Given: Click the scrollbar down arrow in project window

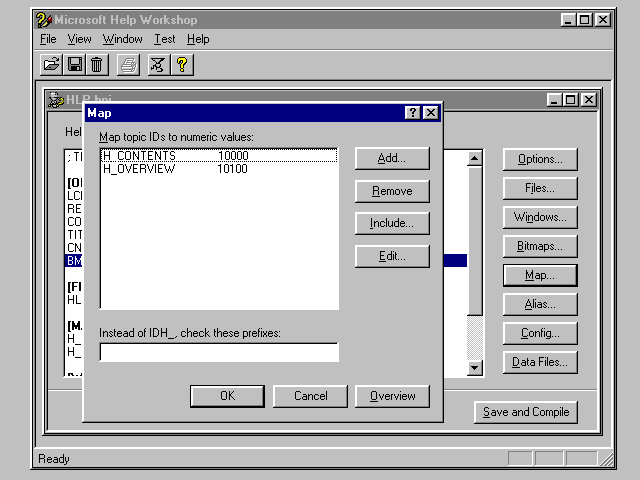Looking at the screenshot, I should pos(475,368).
